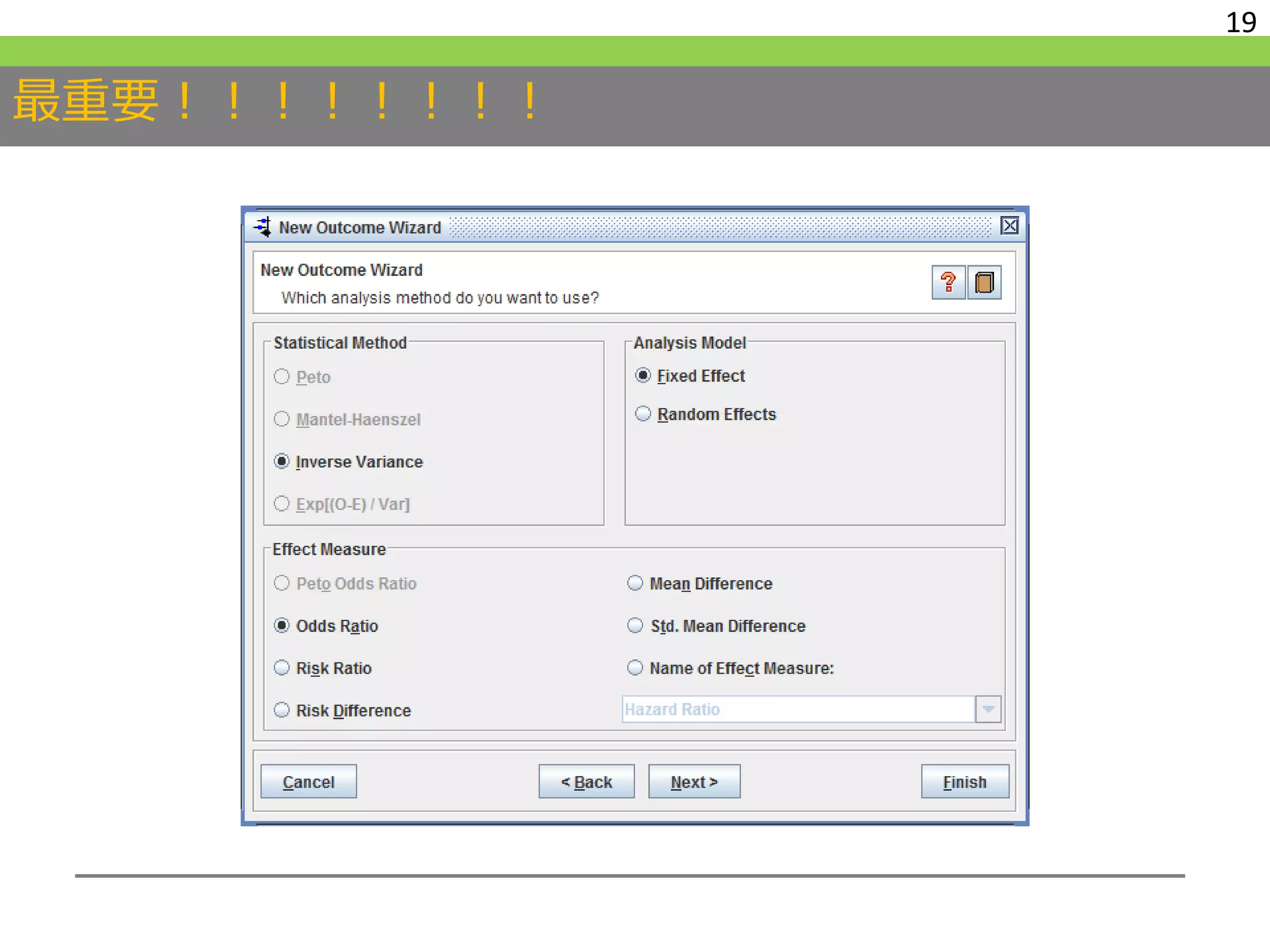Image resolution: width=1270 pixels, height=952 pixels.
Task: Open the handbook notes icon
Action: click(984, 283)
